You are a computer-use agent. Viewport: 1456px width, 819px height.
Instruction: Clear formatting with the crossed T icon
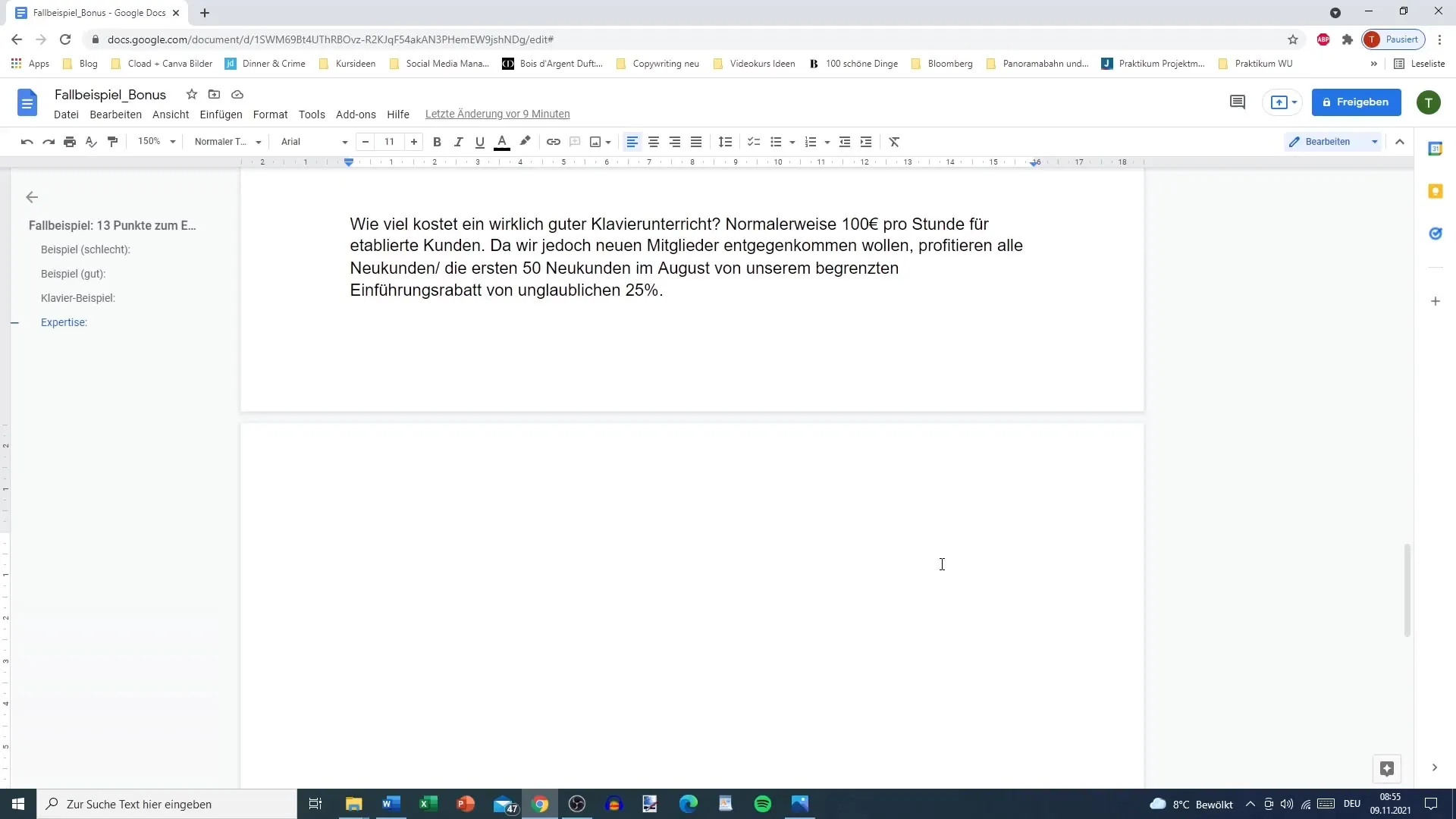895,142
